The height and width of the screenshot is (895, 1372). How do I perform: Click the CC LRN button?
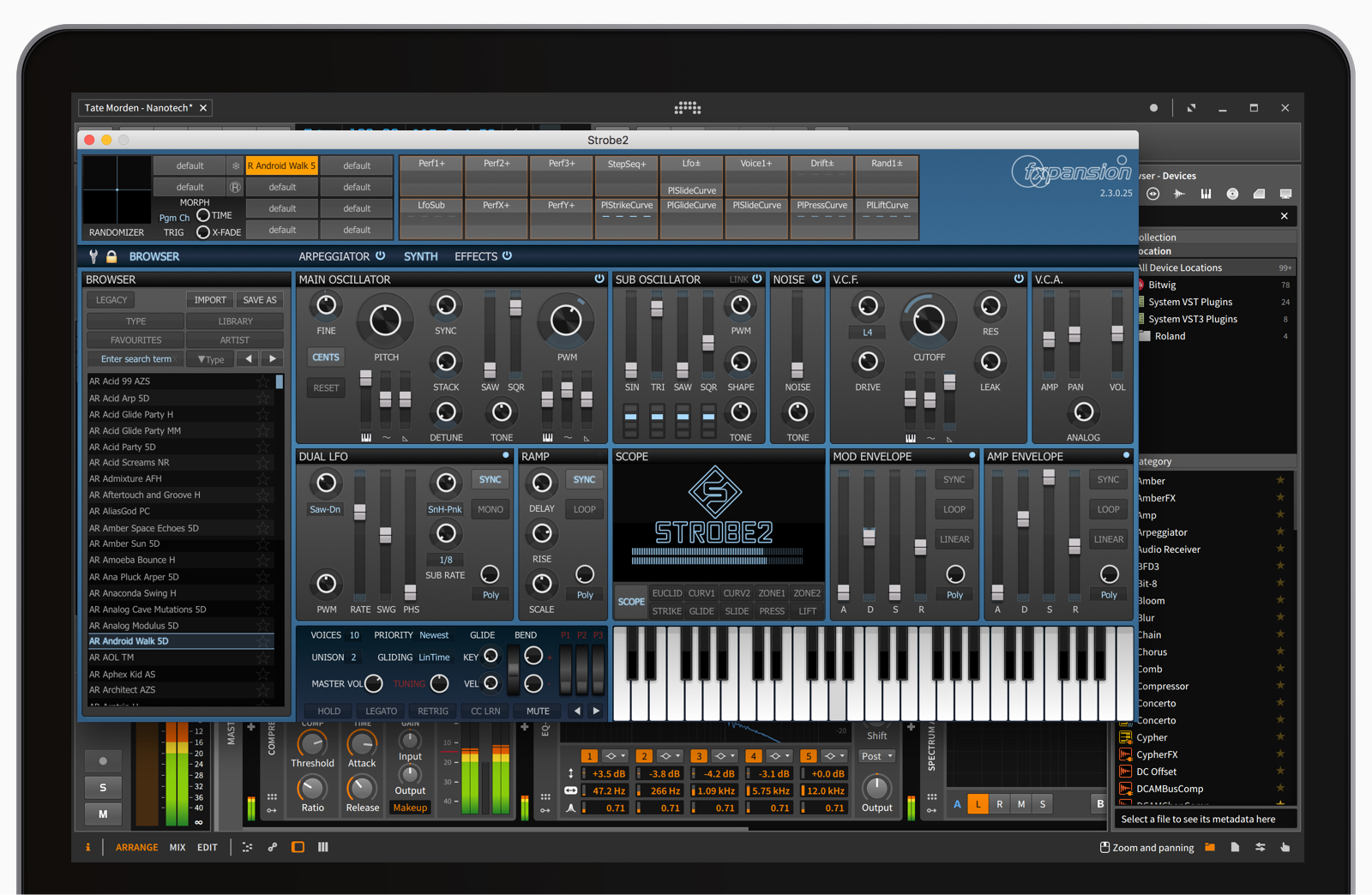coord(485,711)
